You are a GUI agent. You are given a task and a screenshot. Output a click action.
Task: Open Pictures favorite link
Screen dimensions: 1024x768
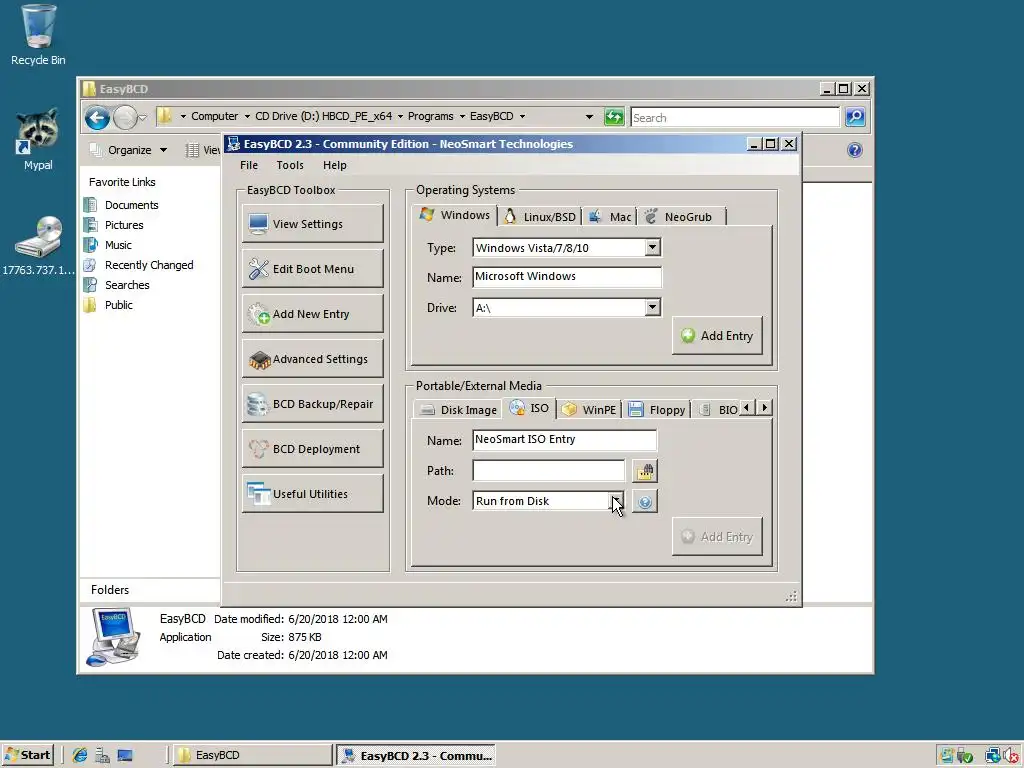coord(123,225)
